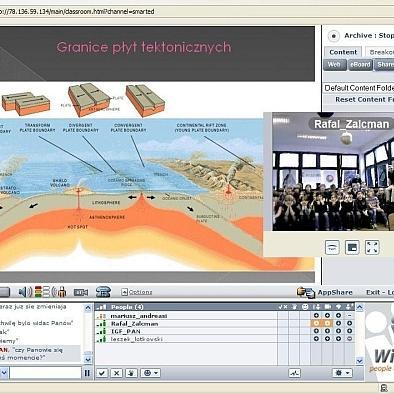Toggle last permission for leszek_lotkowski
This screenshot has width=394, height=394.
point(349,339)
